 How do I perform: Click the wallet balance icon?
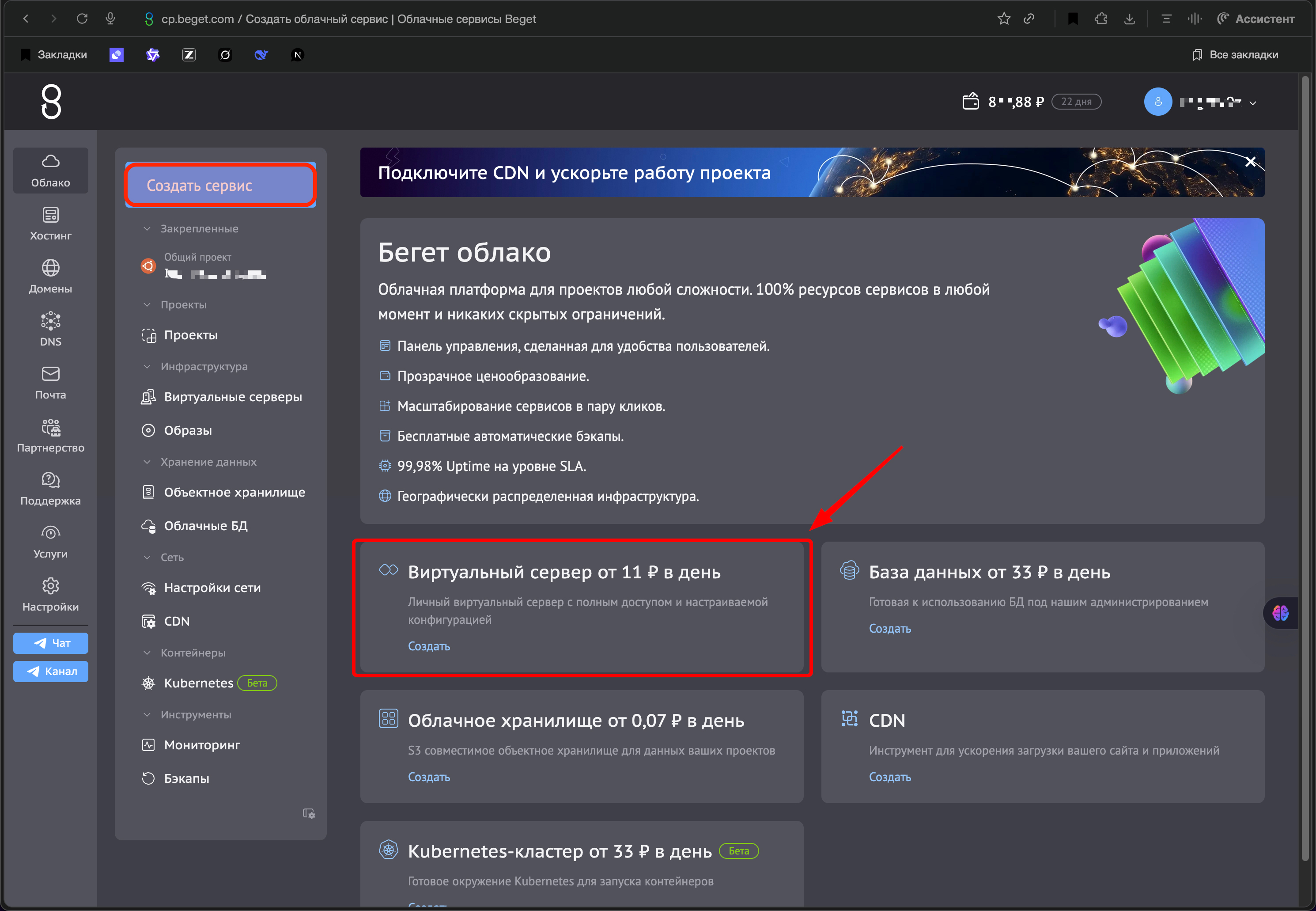coord(970,102)
